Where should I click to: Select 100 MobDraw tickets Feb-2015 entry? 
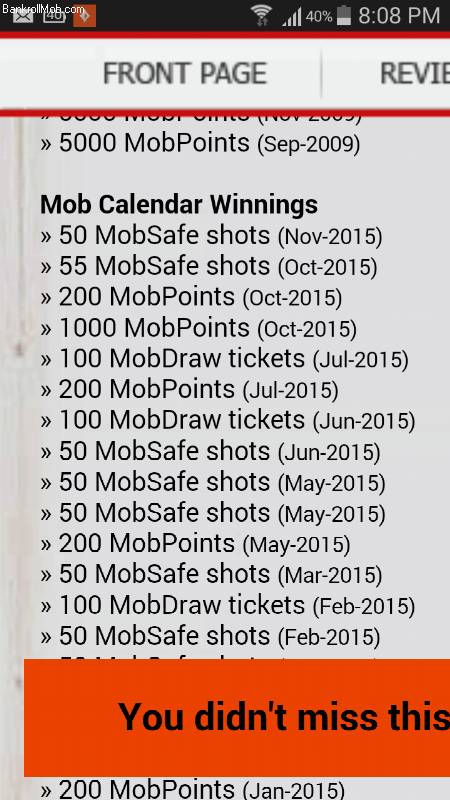point(228,605)
